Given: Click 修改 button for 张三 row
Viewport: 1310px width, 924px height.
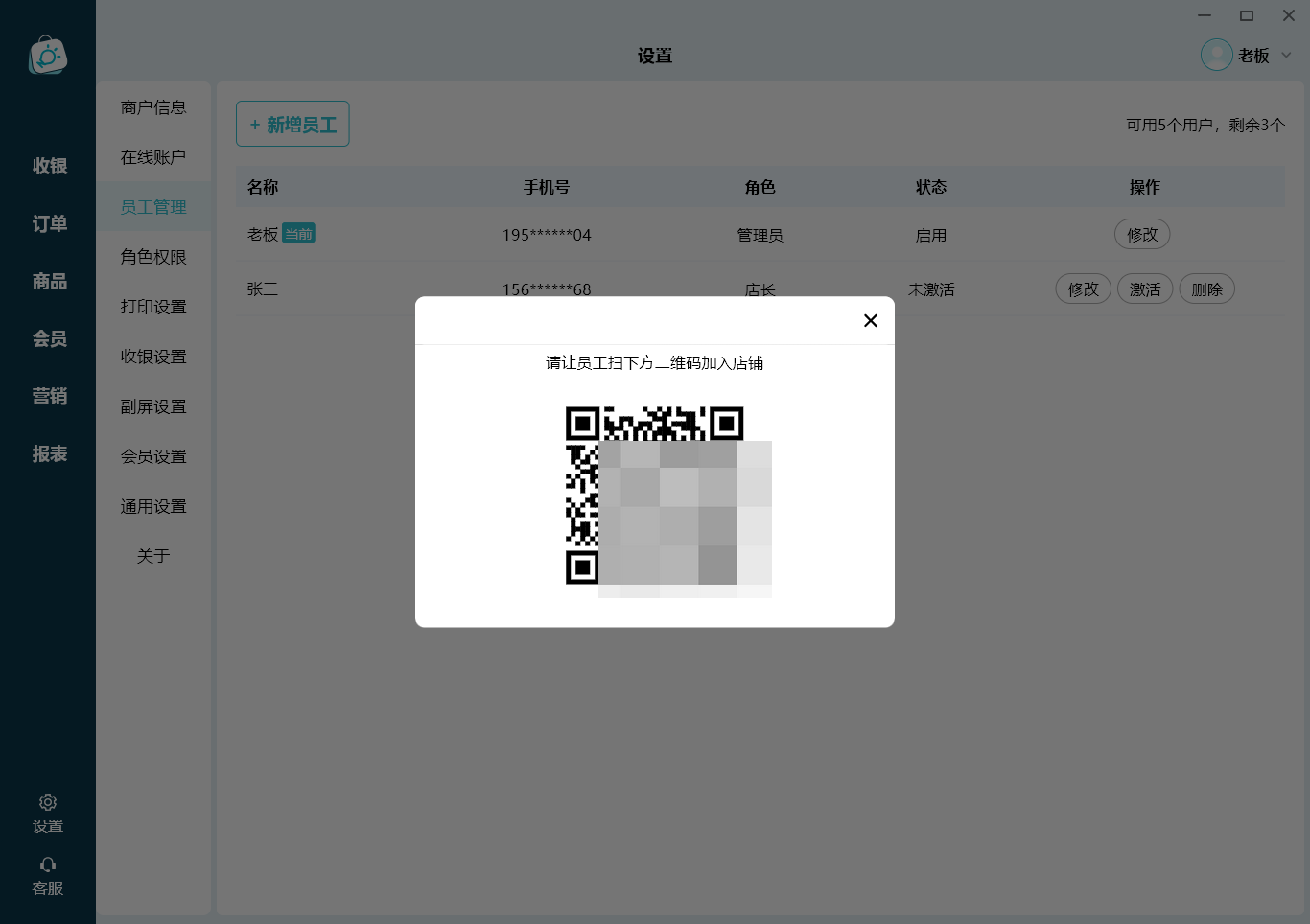Looking at the screenshot, I should (x=1084, y=289).
